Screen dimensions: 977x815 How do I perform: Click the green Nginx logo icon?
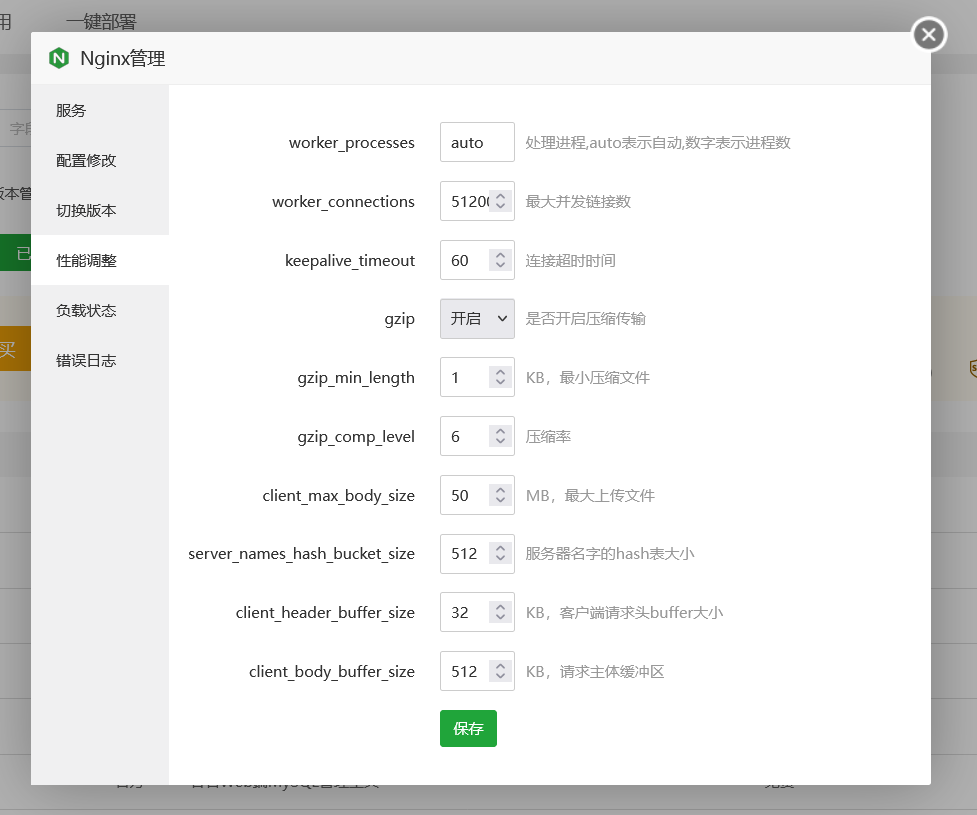pos(59,58)
